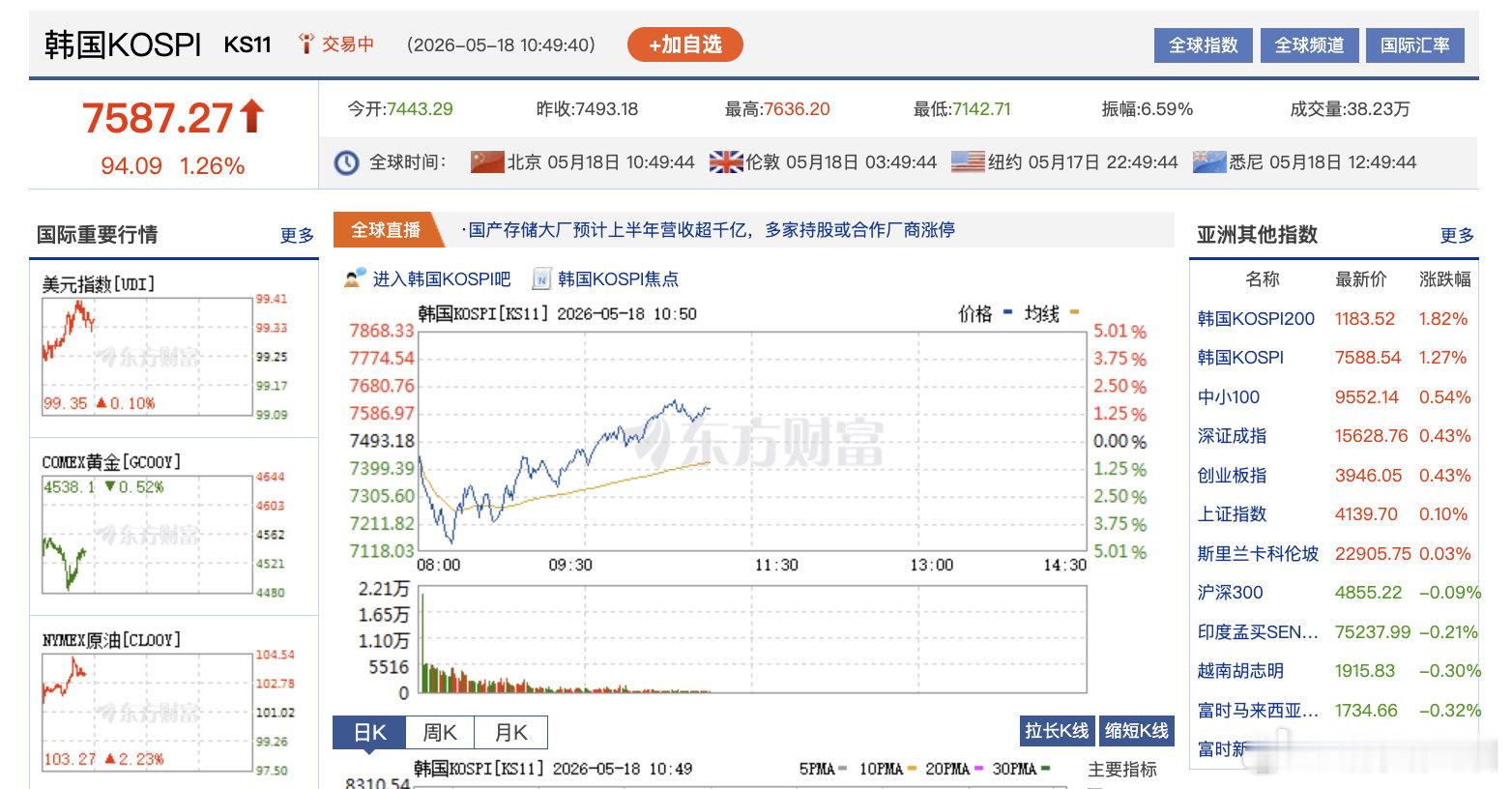Click the 10PMA legend marker
The height and width of the screenshot is (789, 1512).
tap(912, 769)
